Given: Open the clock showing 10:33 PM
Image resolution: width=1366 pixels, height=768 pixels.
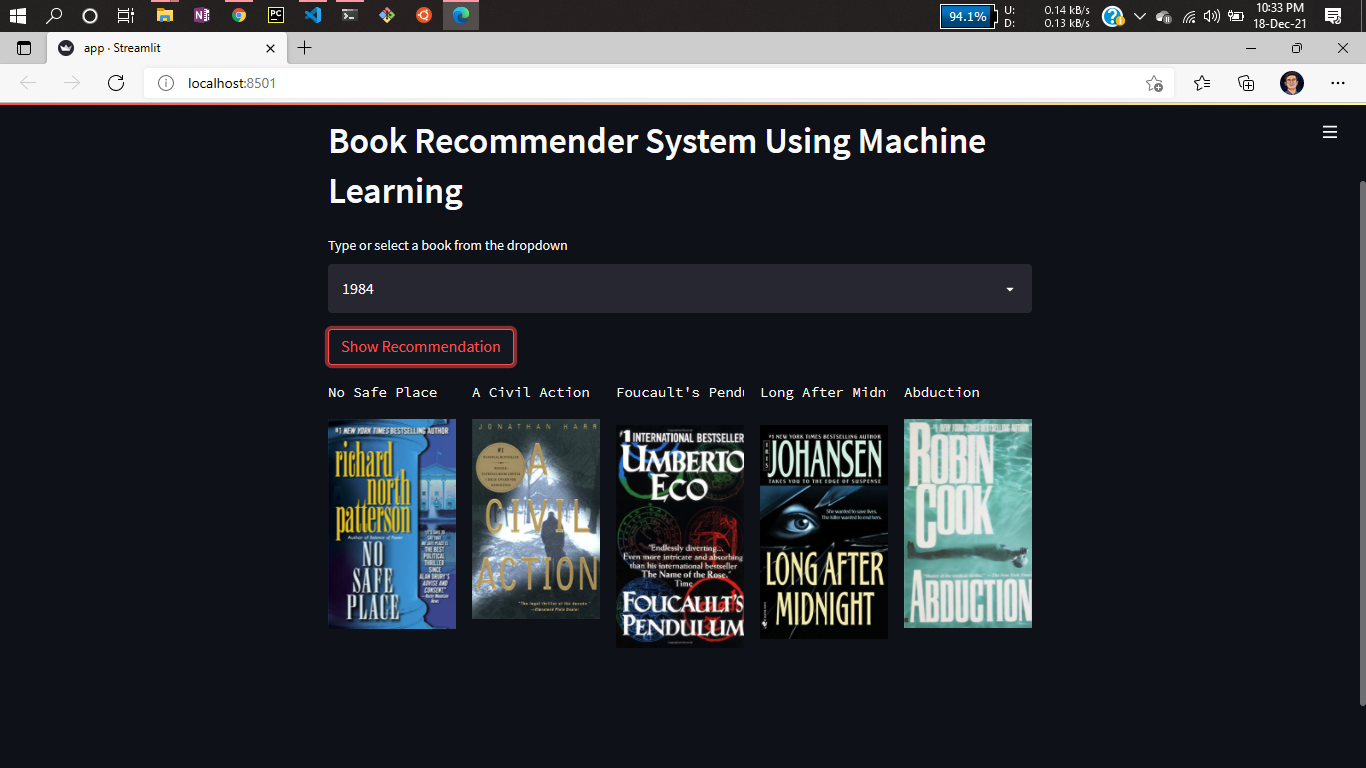Looking at the screenshot, I should 1280,16.
